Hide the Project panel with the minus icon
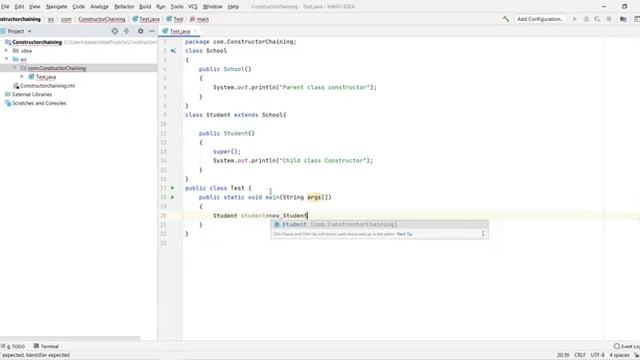Screen dimensions: 640x360 pyautogui.click(x=152, y=31)
